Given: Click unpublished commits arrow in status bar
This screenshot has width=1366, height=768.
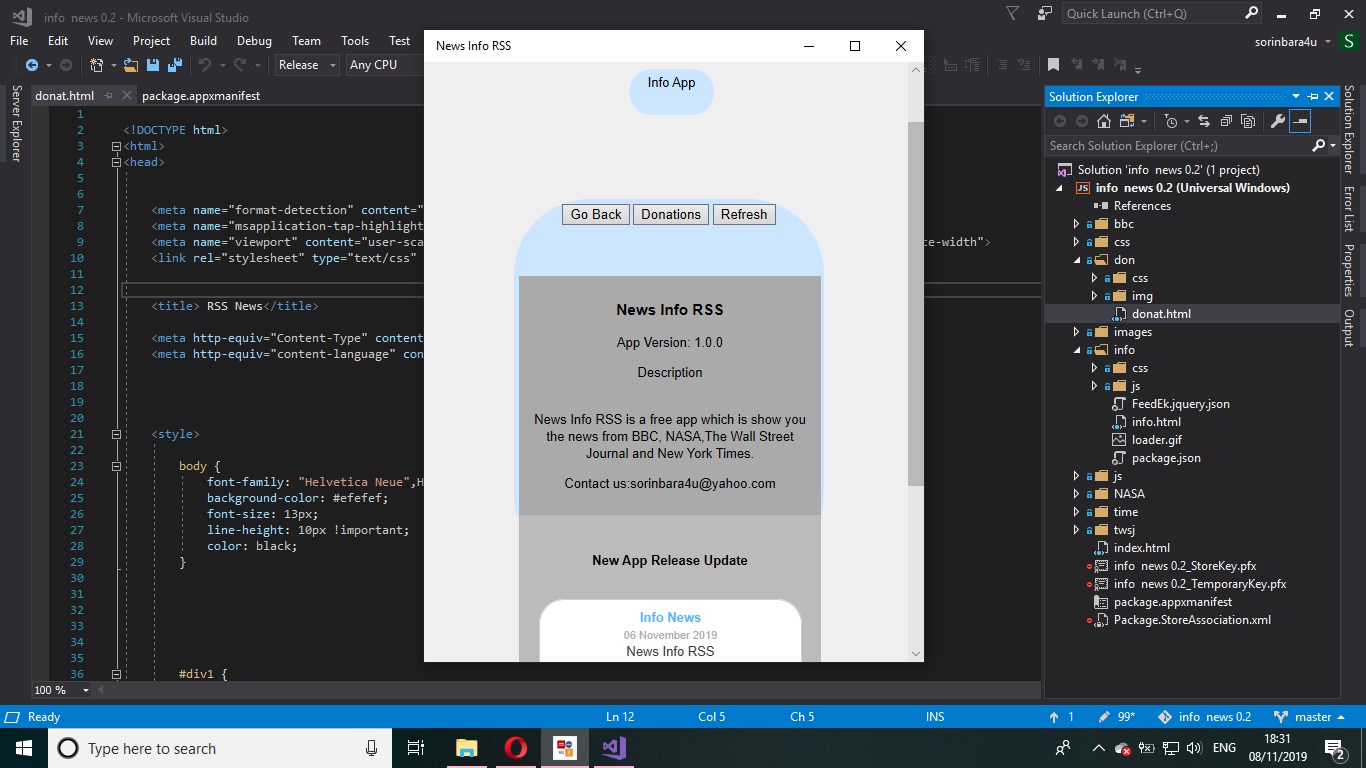Looking at the screenshot, I should click(x=1054, y=717).
